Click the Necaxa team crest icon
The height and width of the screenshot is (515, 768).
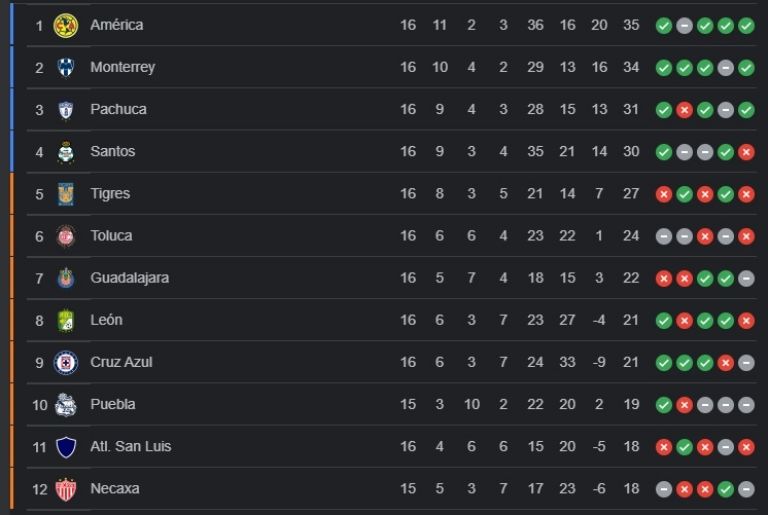point(66,489)
